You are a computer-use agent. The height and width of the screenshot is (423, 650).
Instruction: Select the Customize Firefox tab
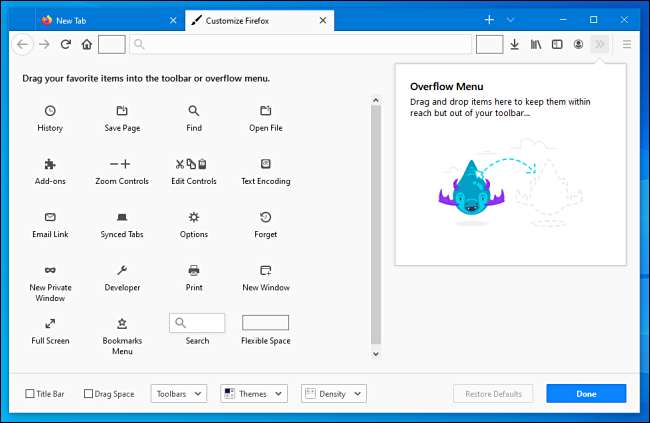tap(250, 20)
